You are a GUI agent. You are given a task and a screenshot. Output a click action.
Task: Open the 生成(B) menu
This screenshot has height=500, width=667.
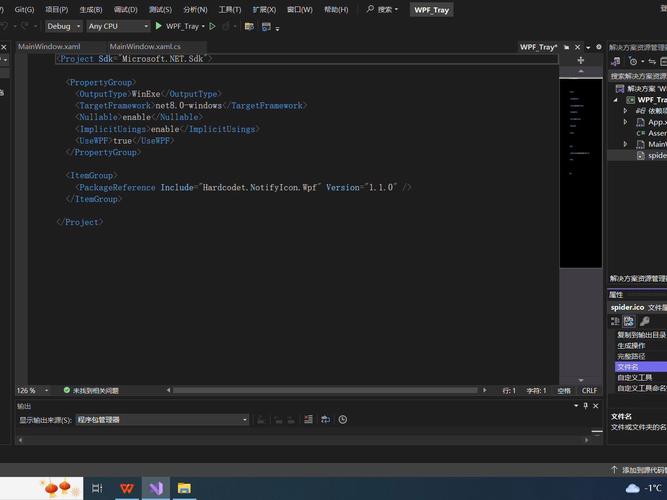pyautogui.click(x=91, y=9)
